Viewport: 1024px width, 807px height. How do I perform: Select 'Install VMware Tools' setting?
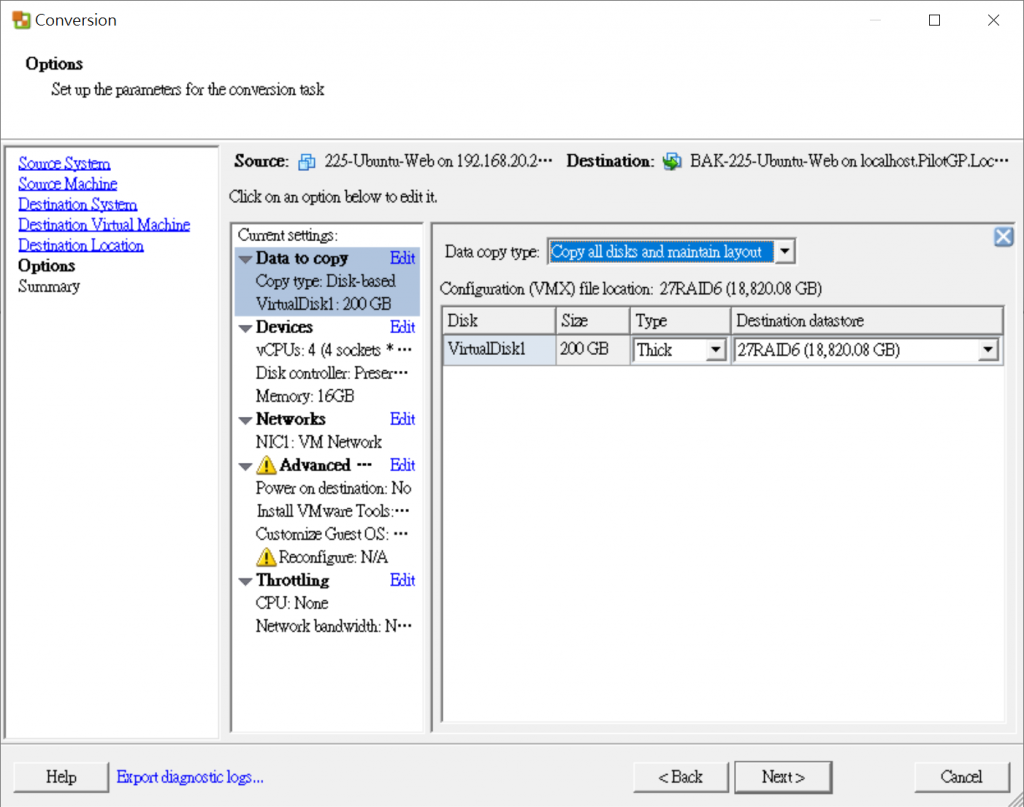tap(332, 511)
